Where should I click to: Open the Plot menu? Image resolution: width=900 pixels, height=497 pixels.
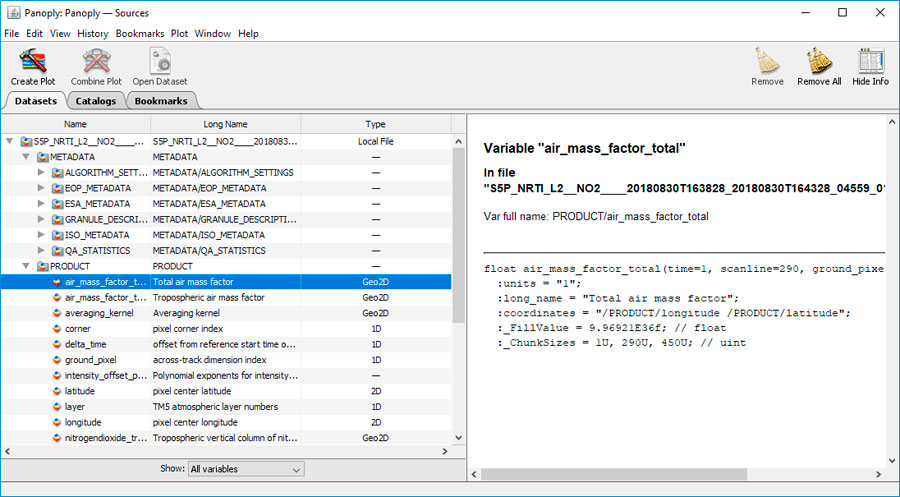click(x=180, y=33)
